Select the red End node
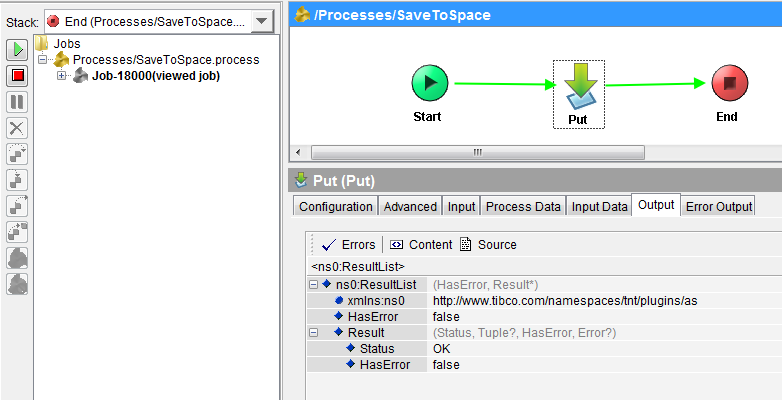The width and height of the screenshot is (782, 400). 730,83
